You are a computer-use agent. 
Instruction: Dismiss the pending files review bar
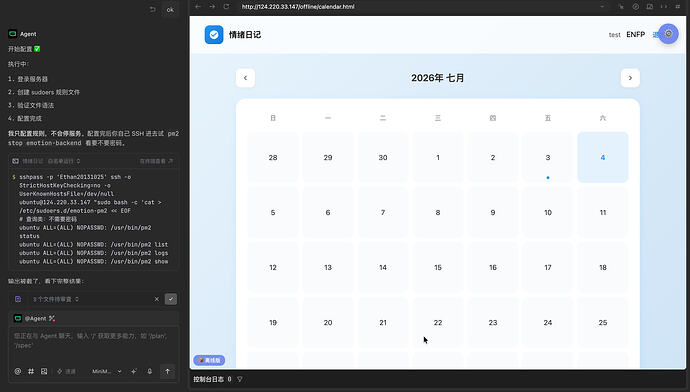(157, 299)
